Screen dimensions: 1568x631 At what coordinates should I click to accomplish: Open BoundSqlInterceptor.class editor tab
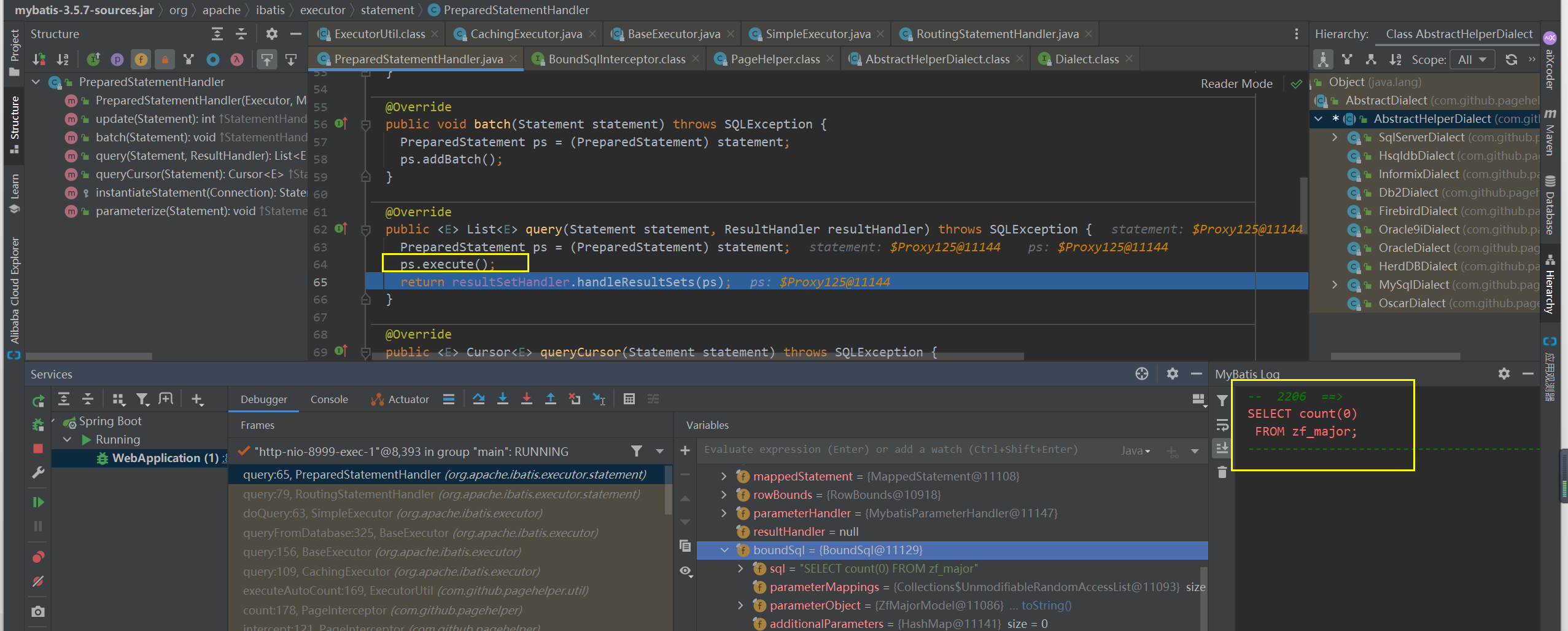(x=617, y=59)
